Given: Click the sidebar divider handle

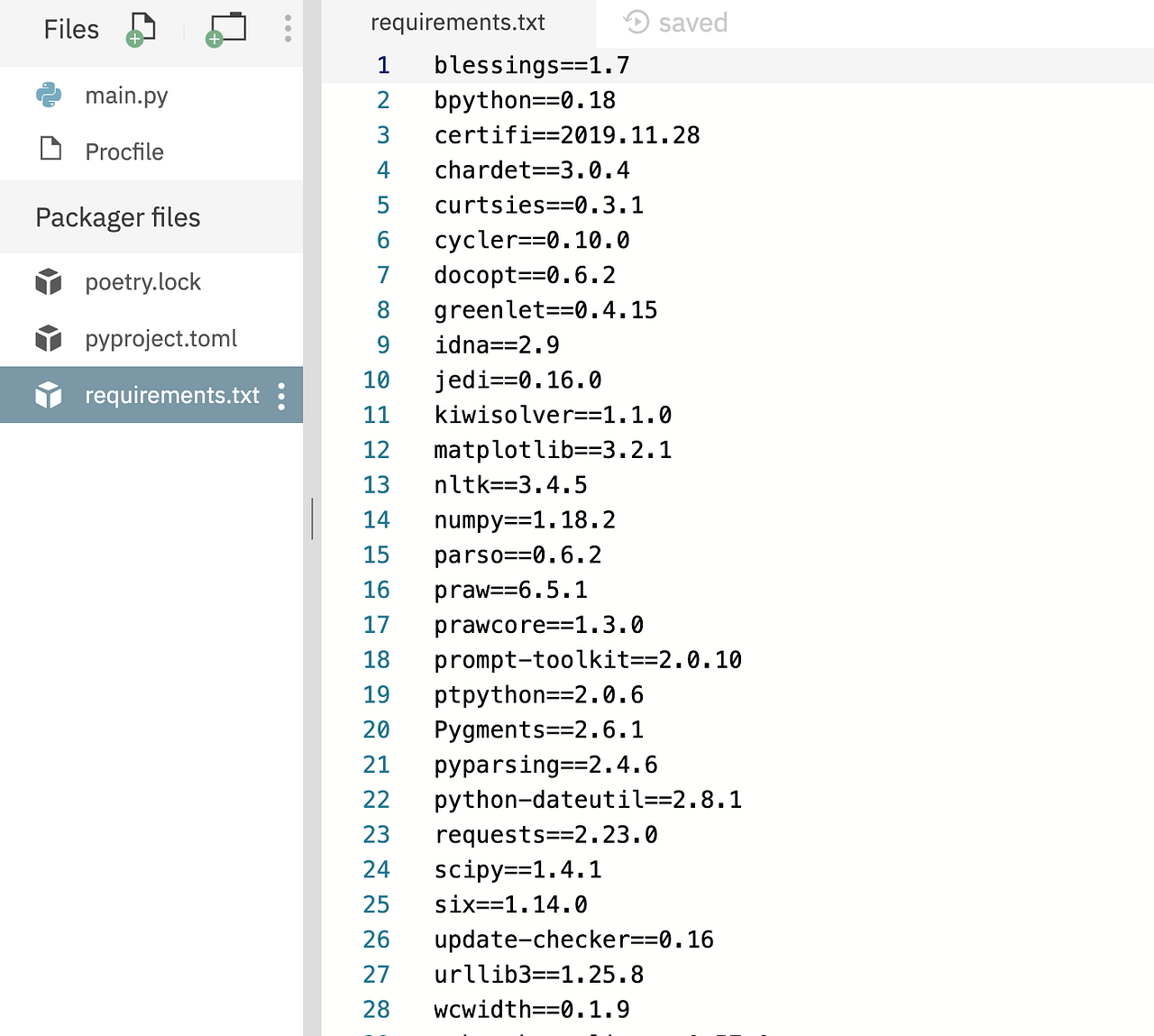Looking at the screenshot, I should (x=311, y=518).
